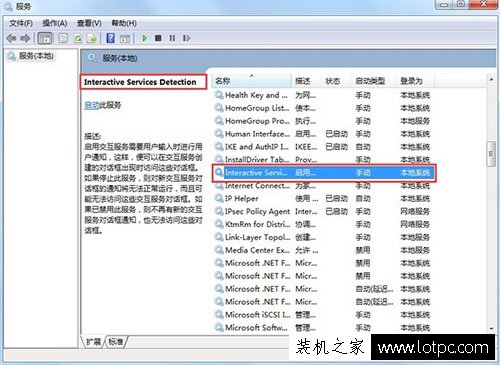Click the Export List toolbar icon
The width and height of the screenshot is (500, 365).
pyautogui.click(x=92, y=38)
